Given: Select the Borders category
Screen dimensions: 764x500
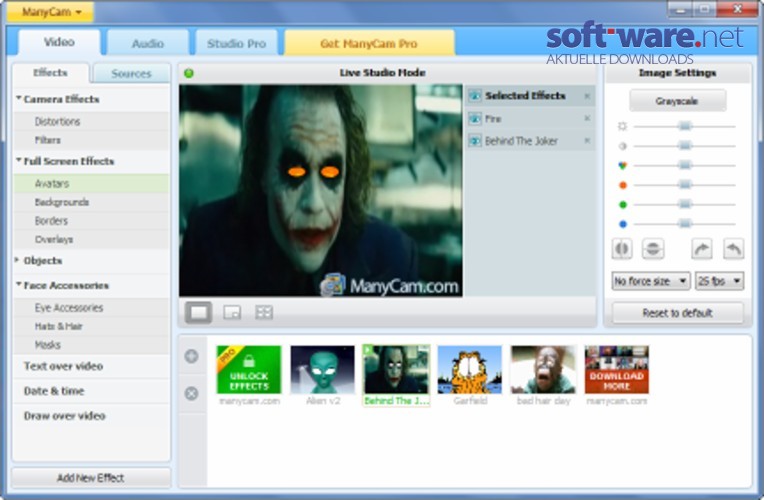Looking at the screenshot, I should coord(91,221).
